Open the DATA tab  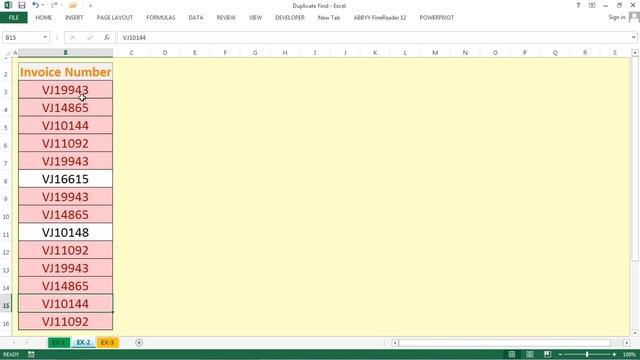pos(196,18)
